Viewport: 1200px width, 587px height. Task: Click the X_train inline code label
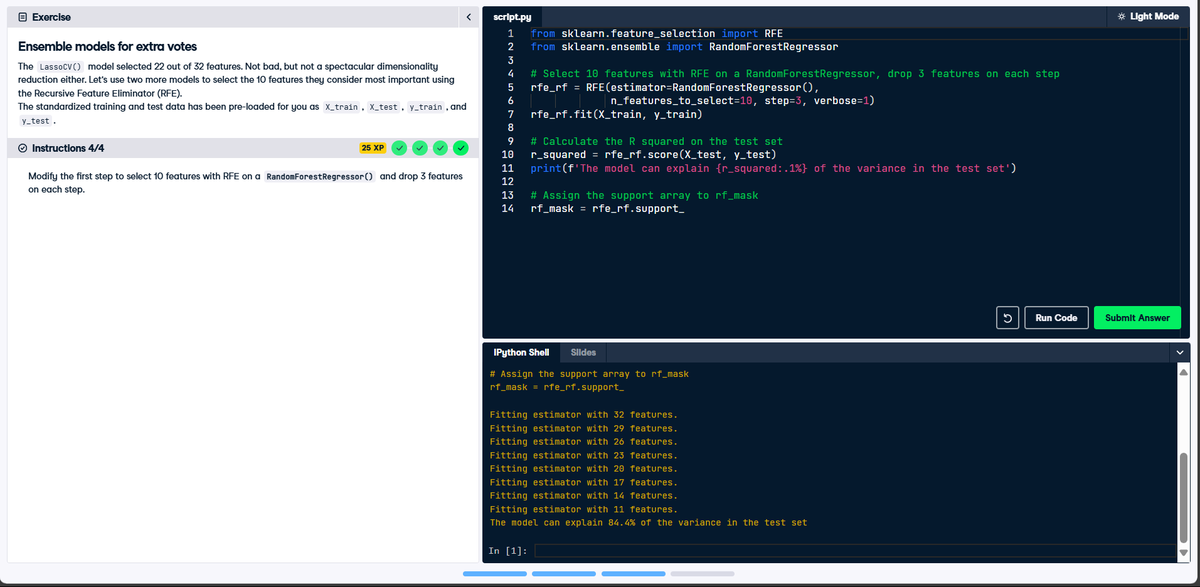click(x=342, y=106)
